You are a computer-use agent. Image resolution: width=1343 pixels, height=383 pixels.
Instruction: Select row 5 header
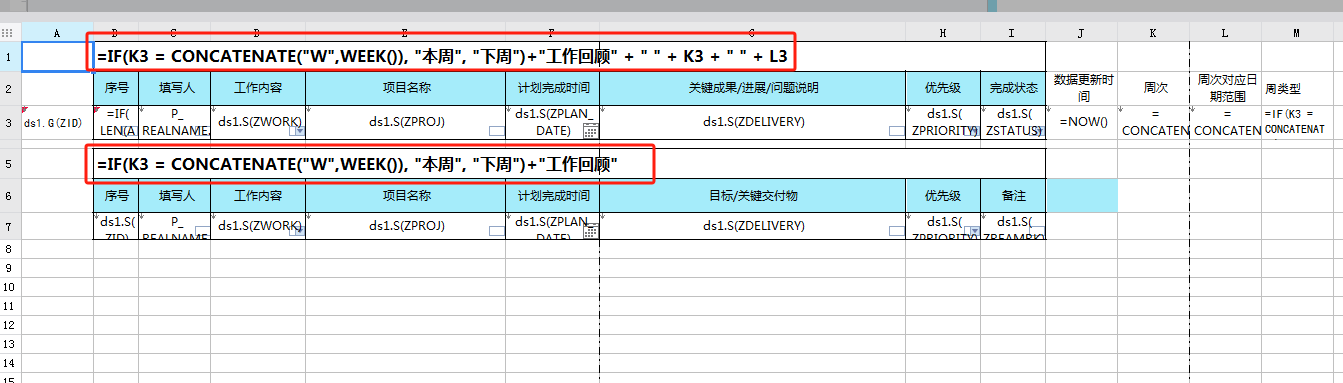(x=10, y=163)
